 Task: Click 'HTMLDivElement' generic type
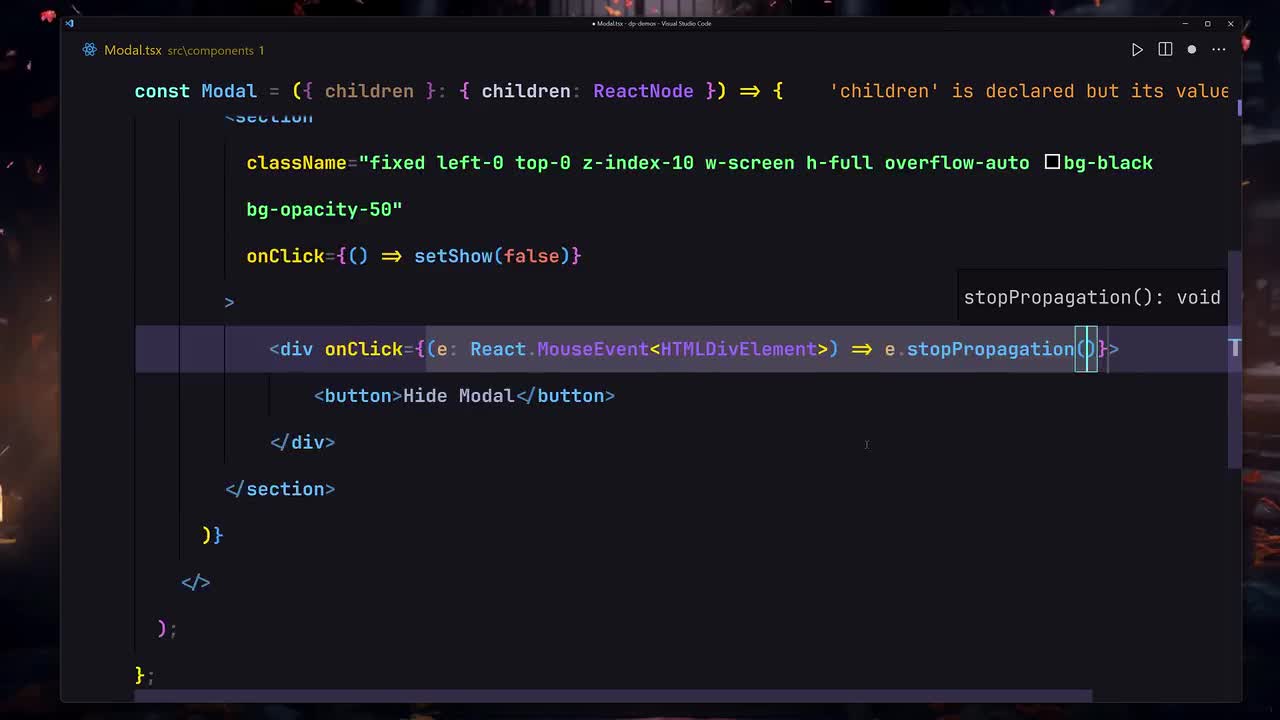pos(738,349)
